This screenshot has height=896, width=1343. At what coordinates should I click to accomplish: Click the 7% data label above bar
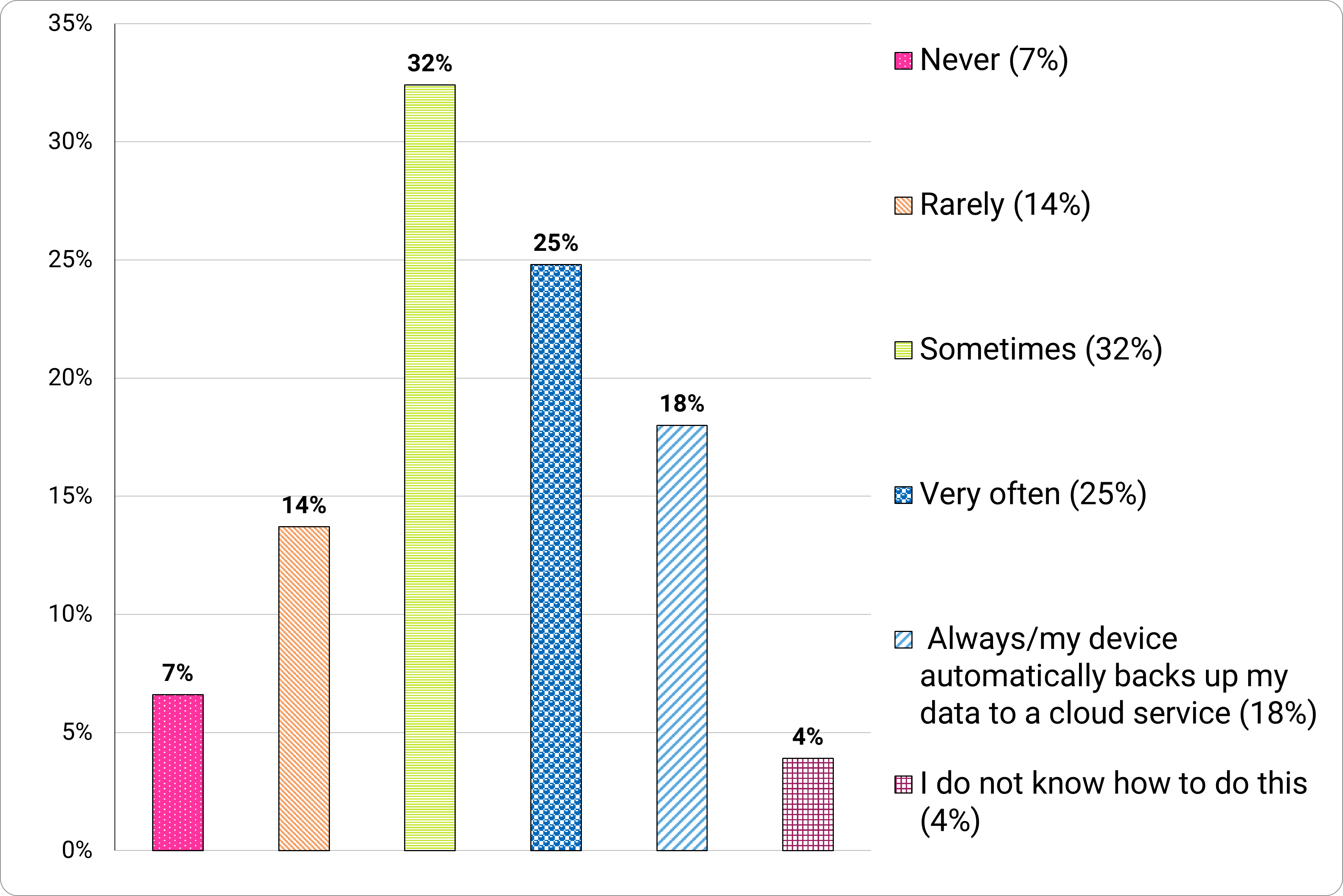[178, 673]
